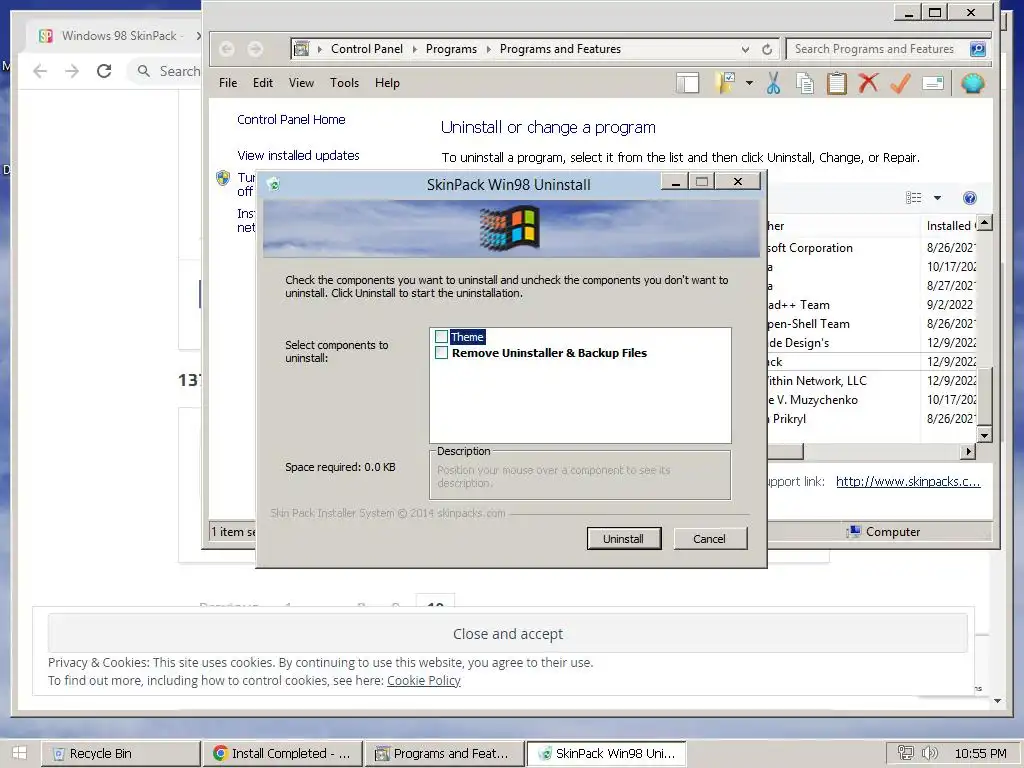Click the scissors Cut icon
Screen dimensions: 1024x768
coord(773,83)
